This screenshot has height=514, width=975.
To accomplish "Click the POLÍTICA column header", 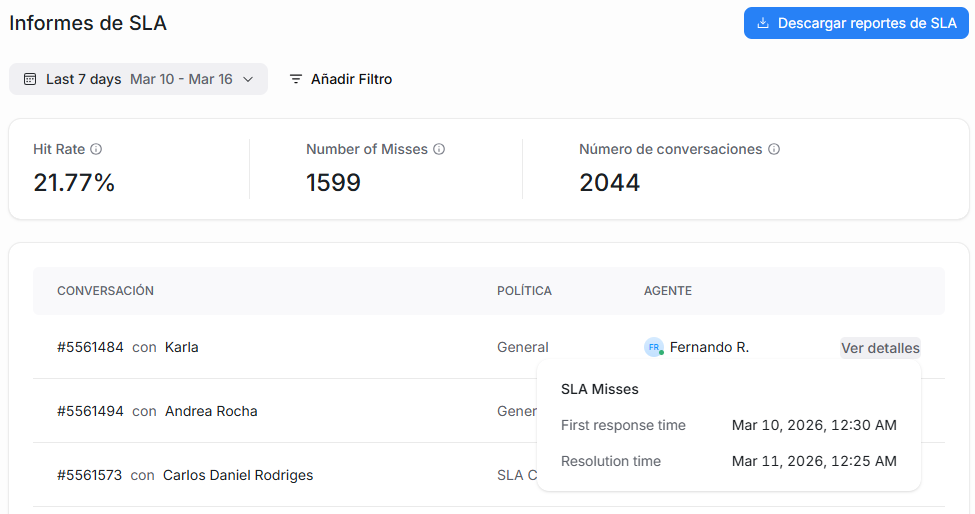I will coord(524,291).
